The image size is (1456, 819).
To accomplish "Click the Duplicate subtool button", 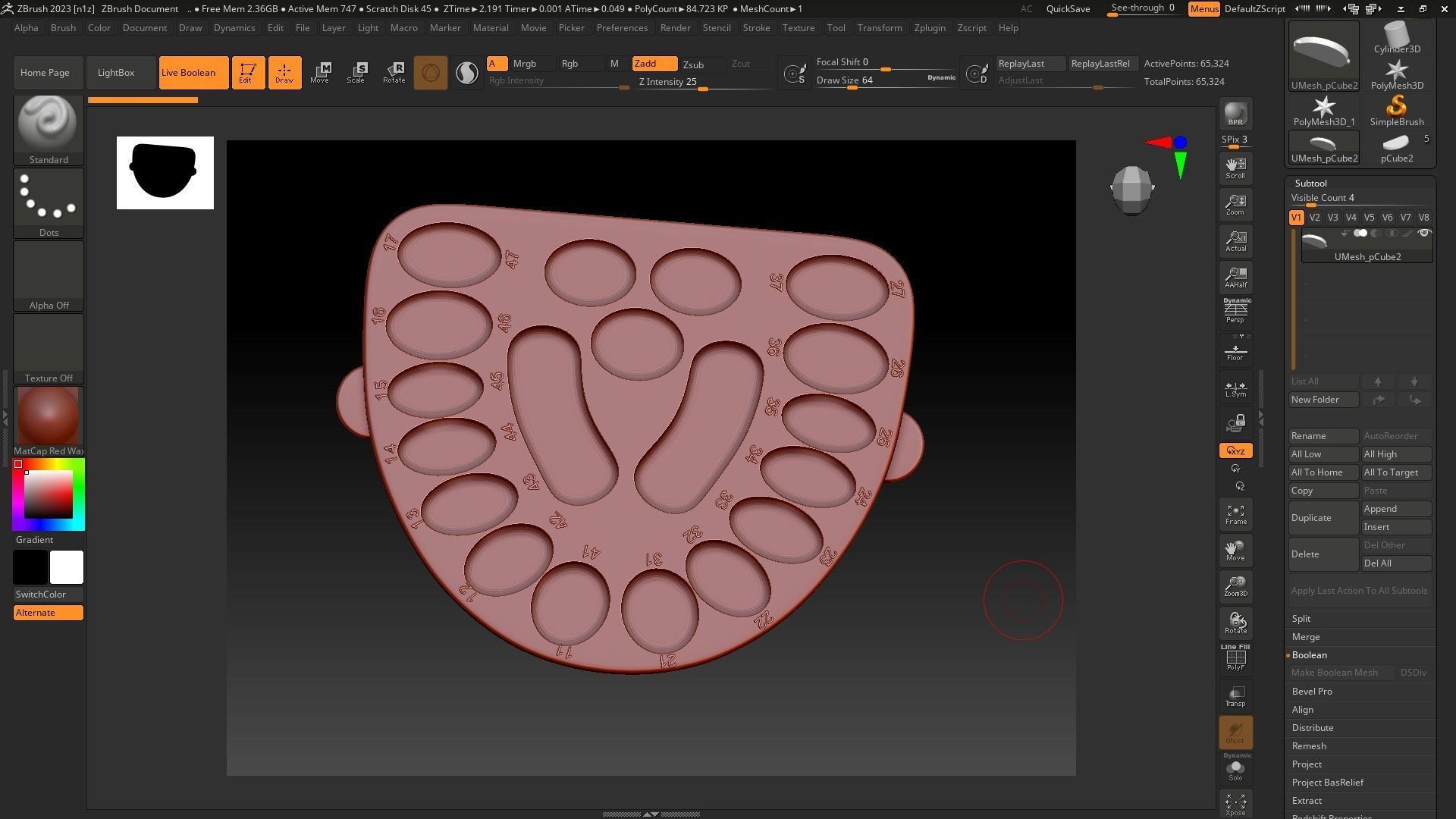I will pyautogui.click(x=1323, y=518).
